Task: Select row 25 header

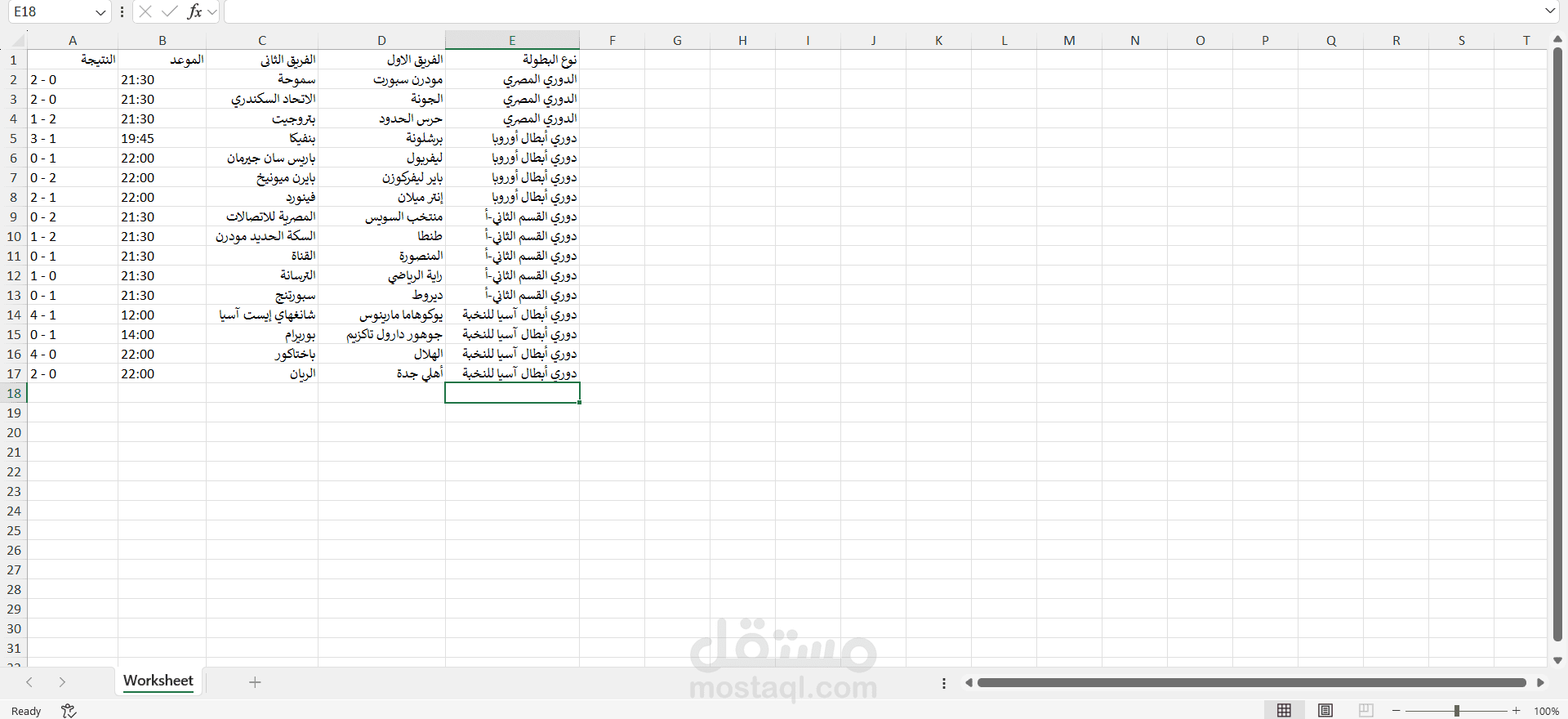Action: (x=13, y=530)
